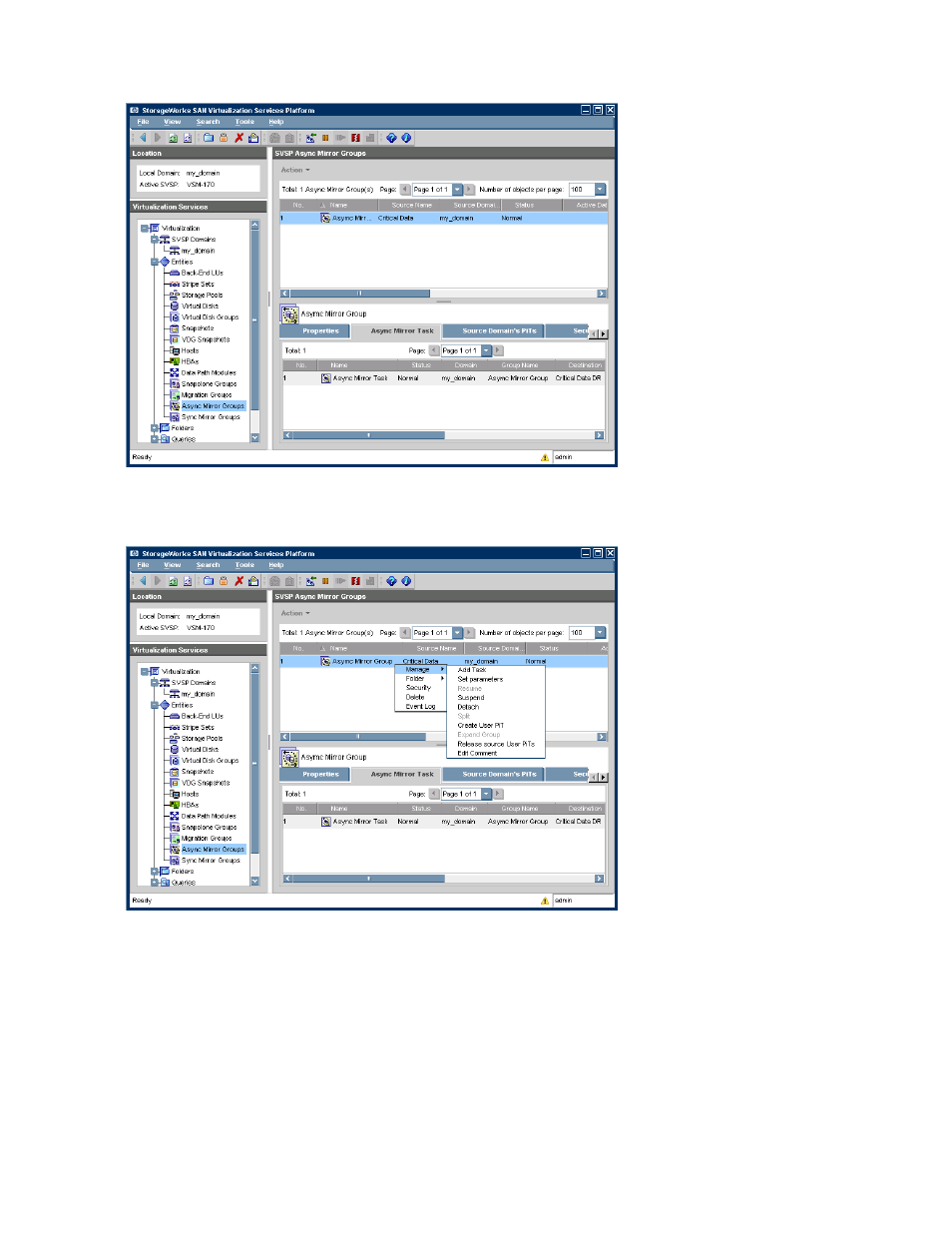Select Migration Groups in the lower window tree

click(x=207, y=839)
